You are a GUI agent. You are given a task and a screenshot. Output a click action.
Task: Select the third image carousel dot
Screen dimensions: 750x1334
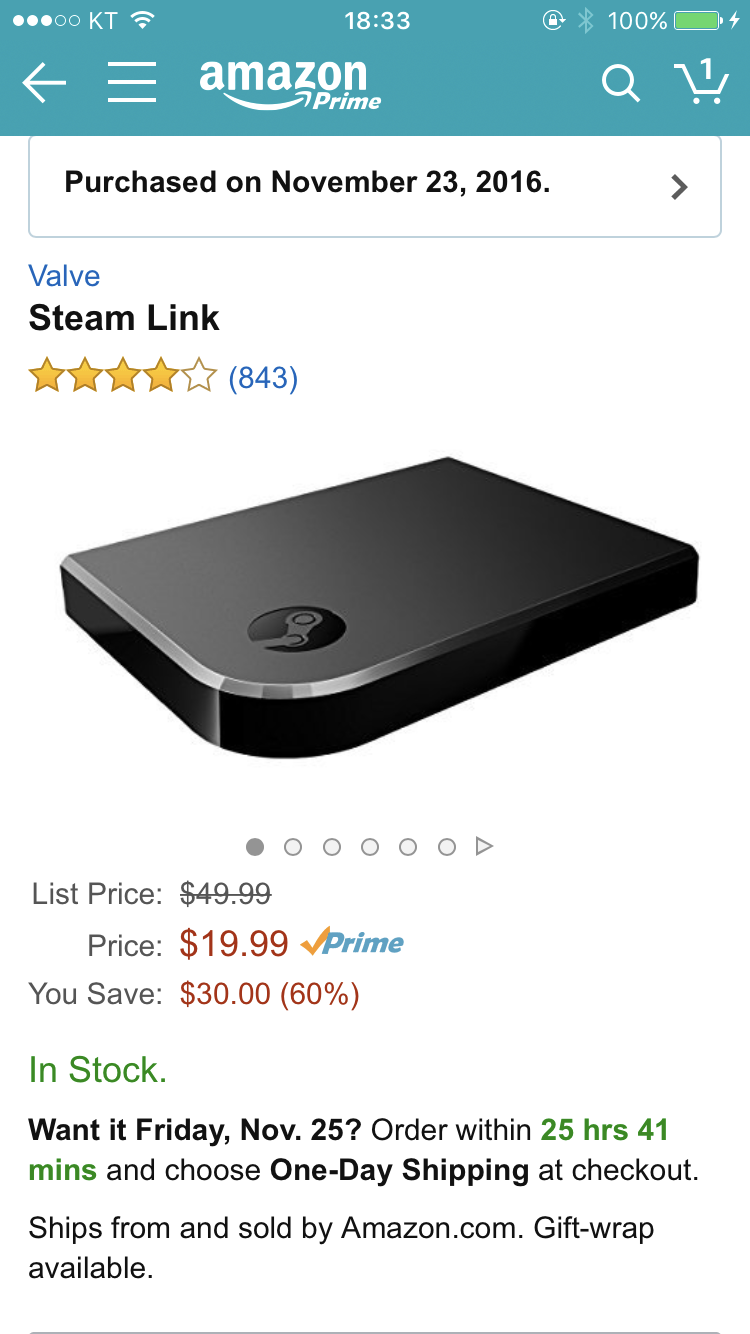332,847
